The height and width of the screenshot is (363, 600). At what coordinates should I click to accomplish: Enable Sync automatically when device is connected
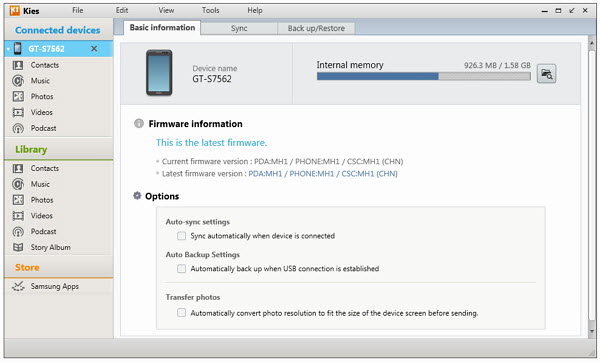(181, 236)
